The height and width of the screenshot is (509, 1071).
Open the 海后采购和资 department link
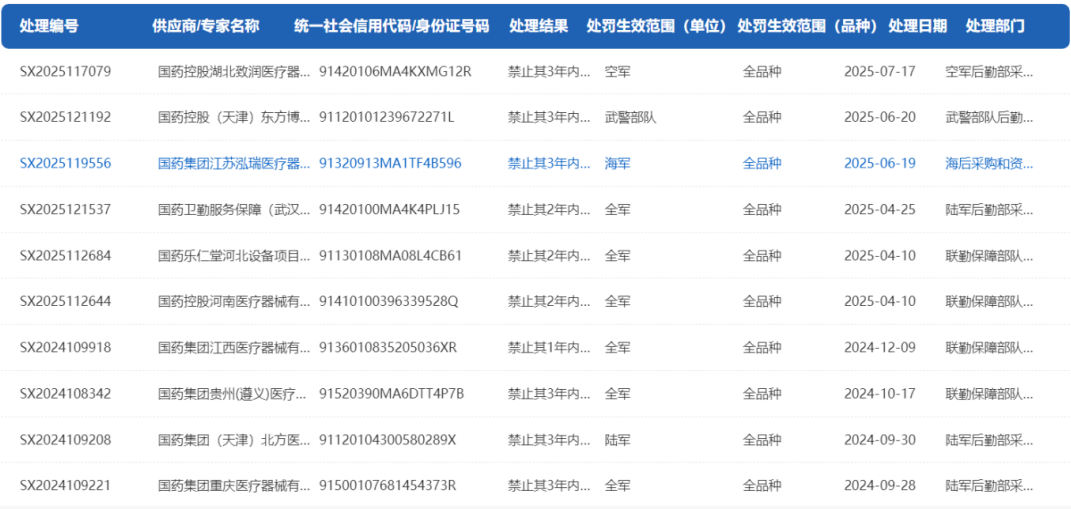989,163
